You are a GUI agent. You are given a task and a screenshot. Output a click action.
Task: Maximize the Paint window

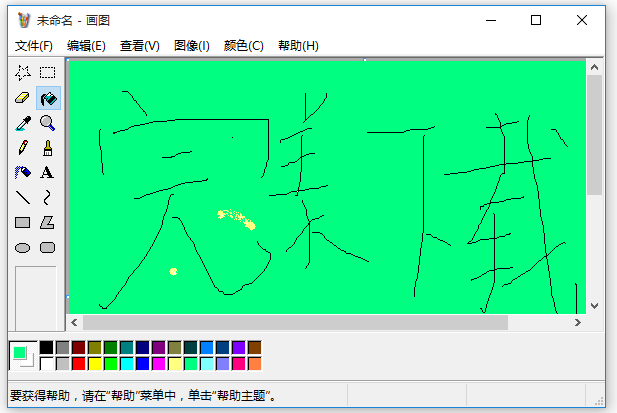point(536,20)
